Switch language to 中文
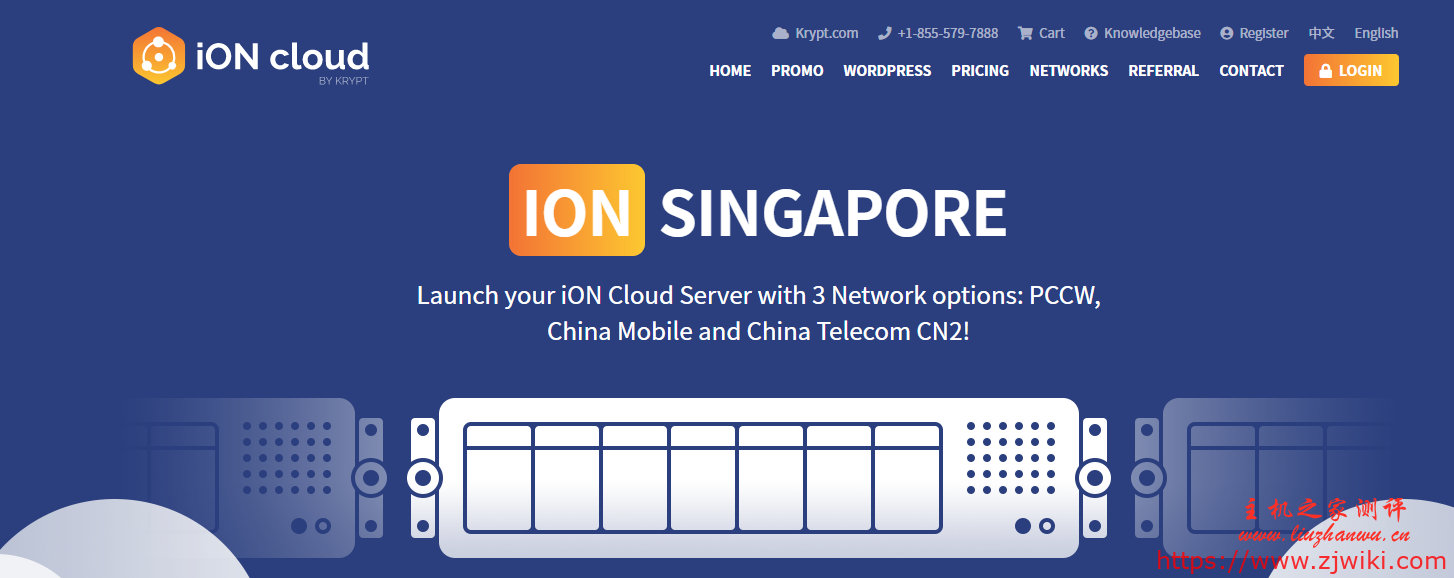 click(x=1321, y=33)
